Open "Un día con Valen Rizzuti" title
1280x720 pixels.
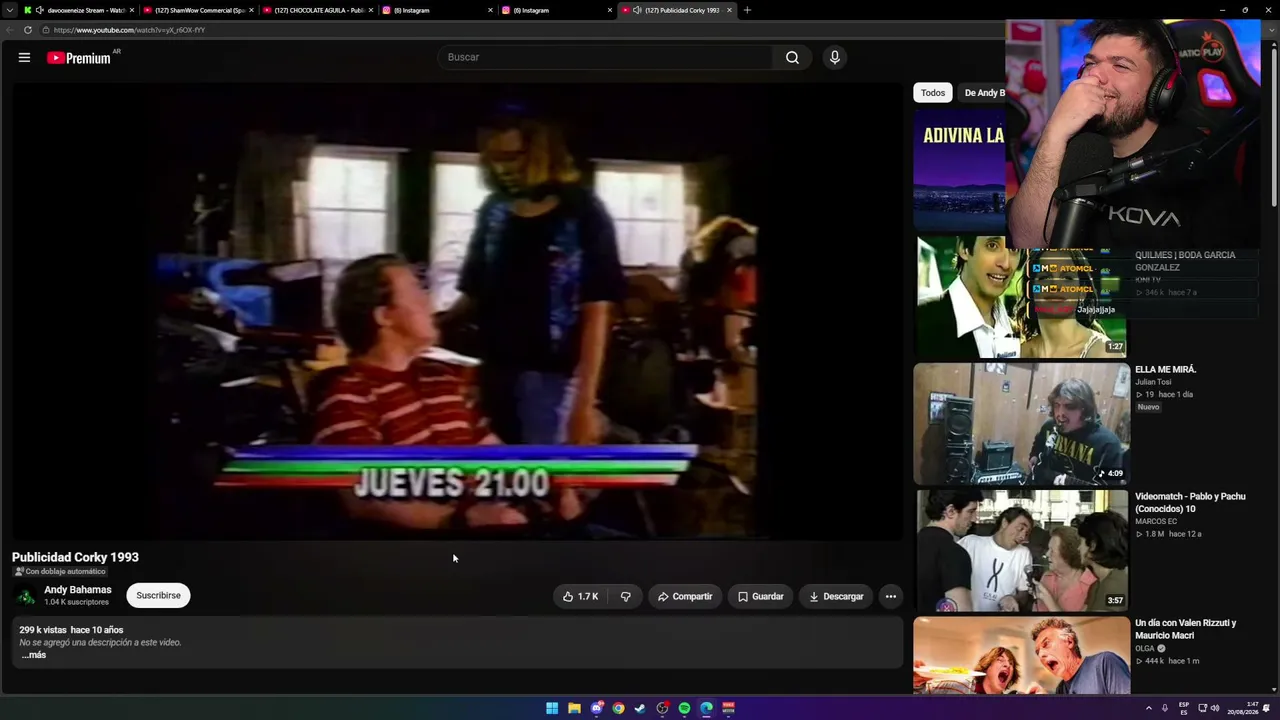point(1186,629)
